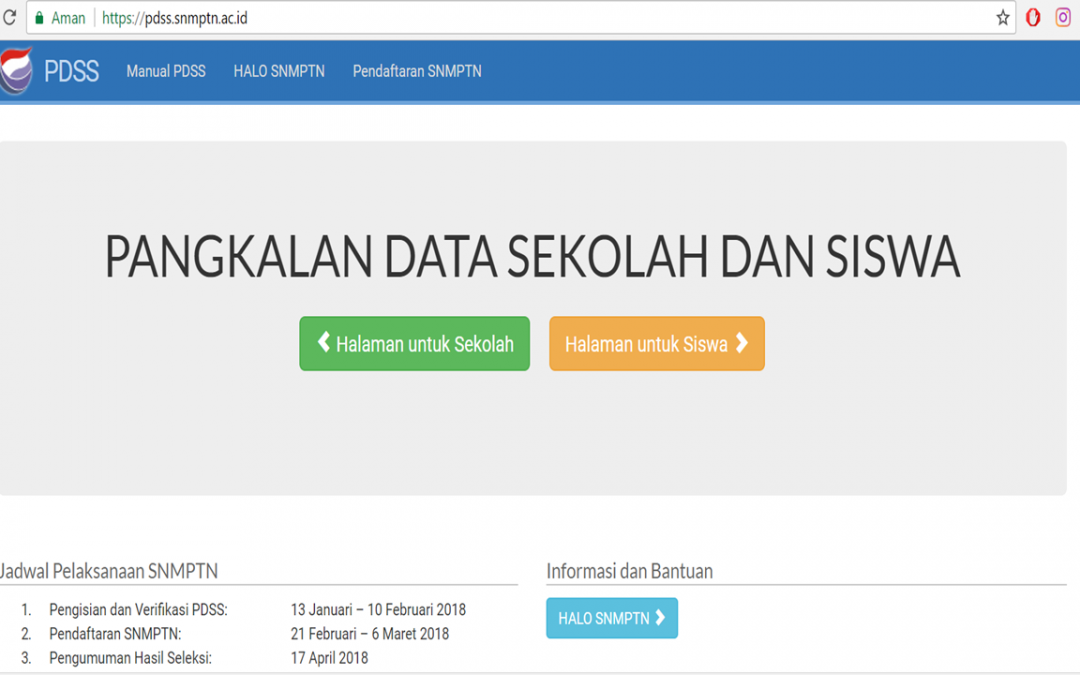1080x675 pixels.
Task: Click the left chevron on Halaman untuk Sekolah
Action: click(322, 343)
